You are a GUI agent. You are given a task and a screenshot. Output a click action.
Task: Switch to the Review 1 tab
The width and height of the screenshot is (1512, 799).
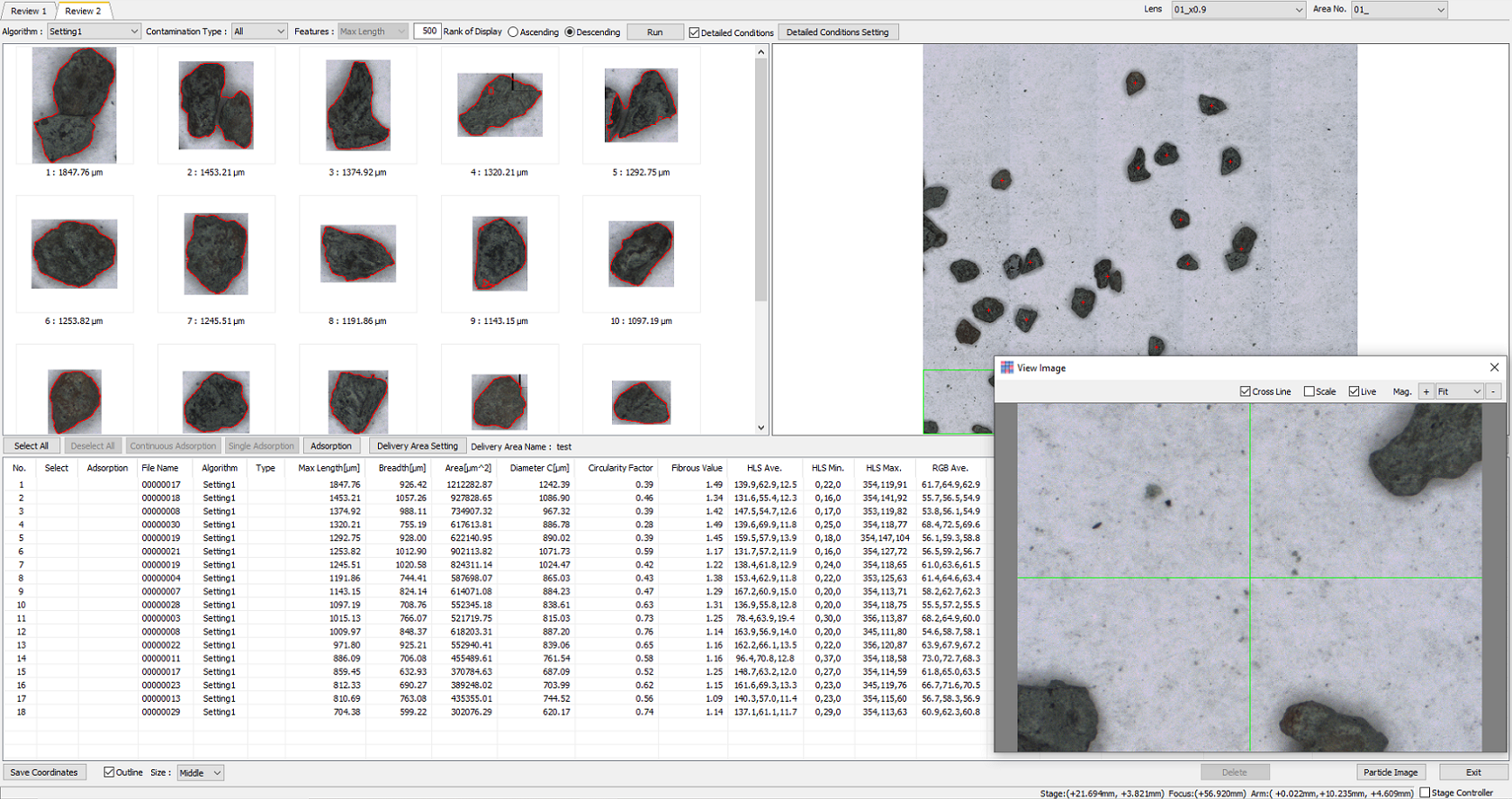pos(29,11)
